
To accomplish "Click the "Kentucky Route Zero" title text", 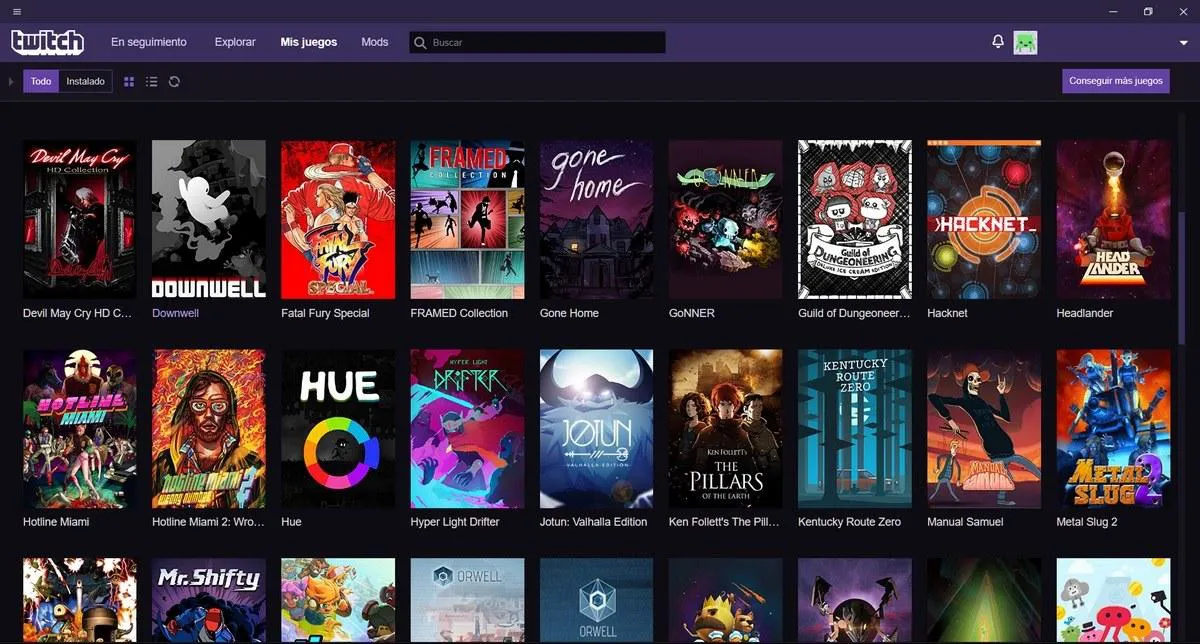I will tap(849, 522).
